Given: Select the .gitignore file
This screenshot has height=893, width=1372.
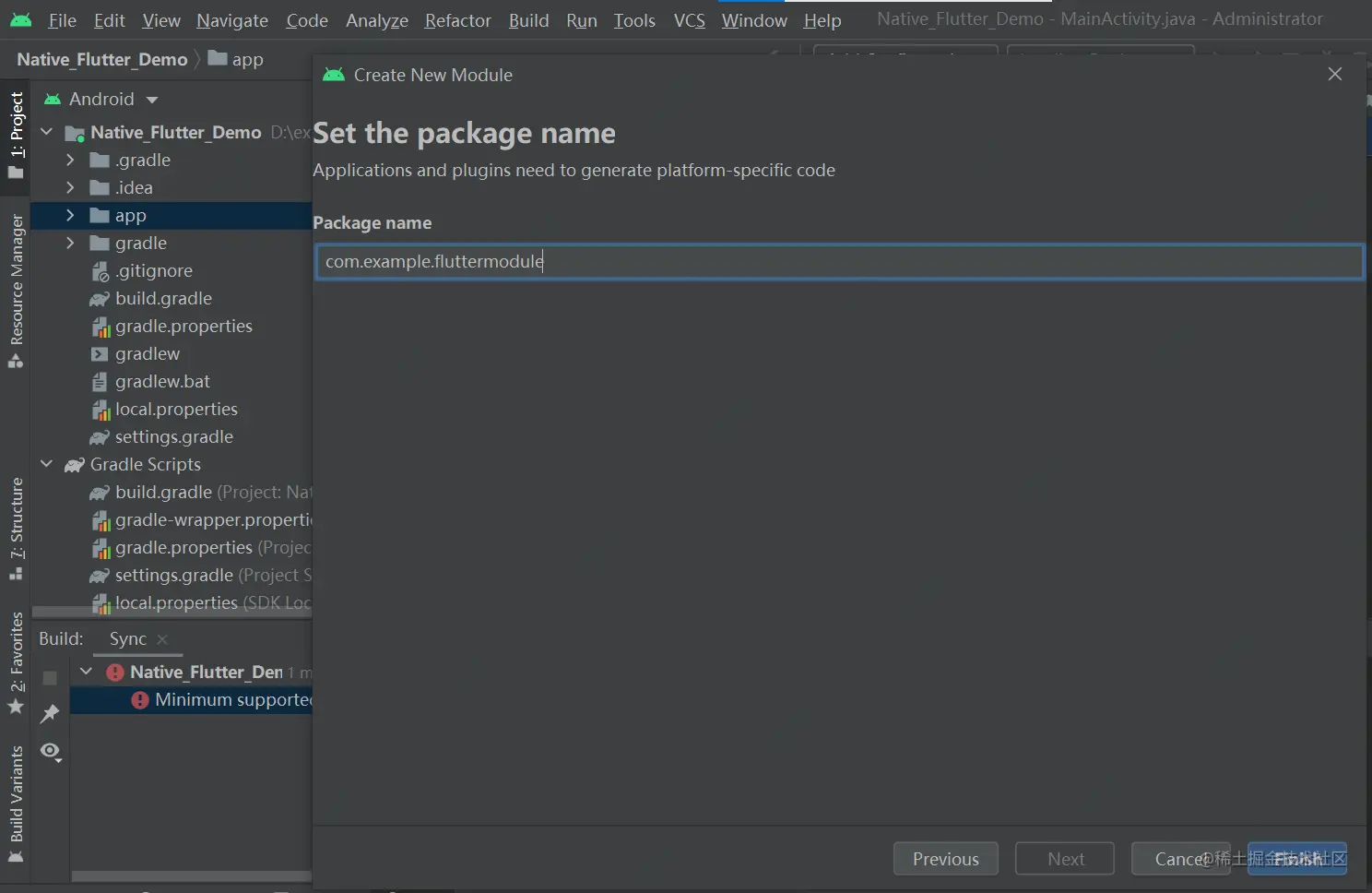Looking at the screenshot, I should coord(154,270).
